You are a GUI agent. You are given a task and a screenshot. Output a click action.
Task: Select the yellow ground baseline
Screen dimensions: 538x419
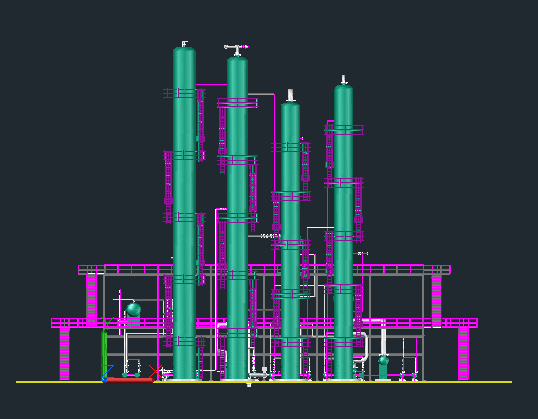tap(264, 382)
